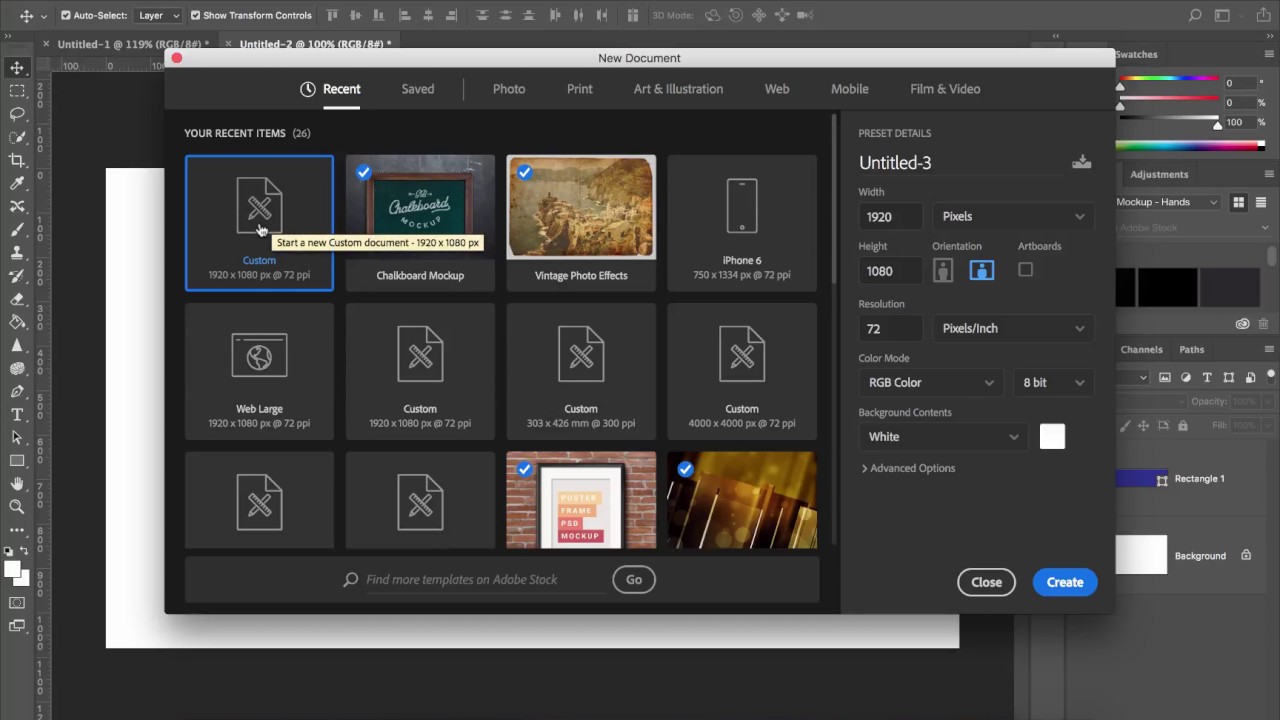This screenshot has width=1280, height=720.
Task: Click the white background color swatch
Action: 1052,436
